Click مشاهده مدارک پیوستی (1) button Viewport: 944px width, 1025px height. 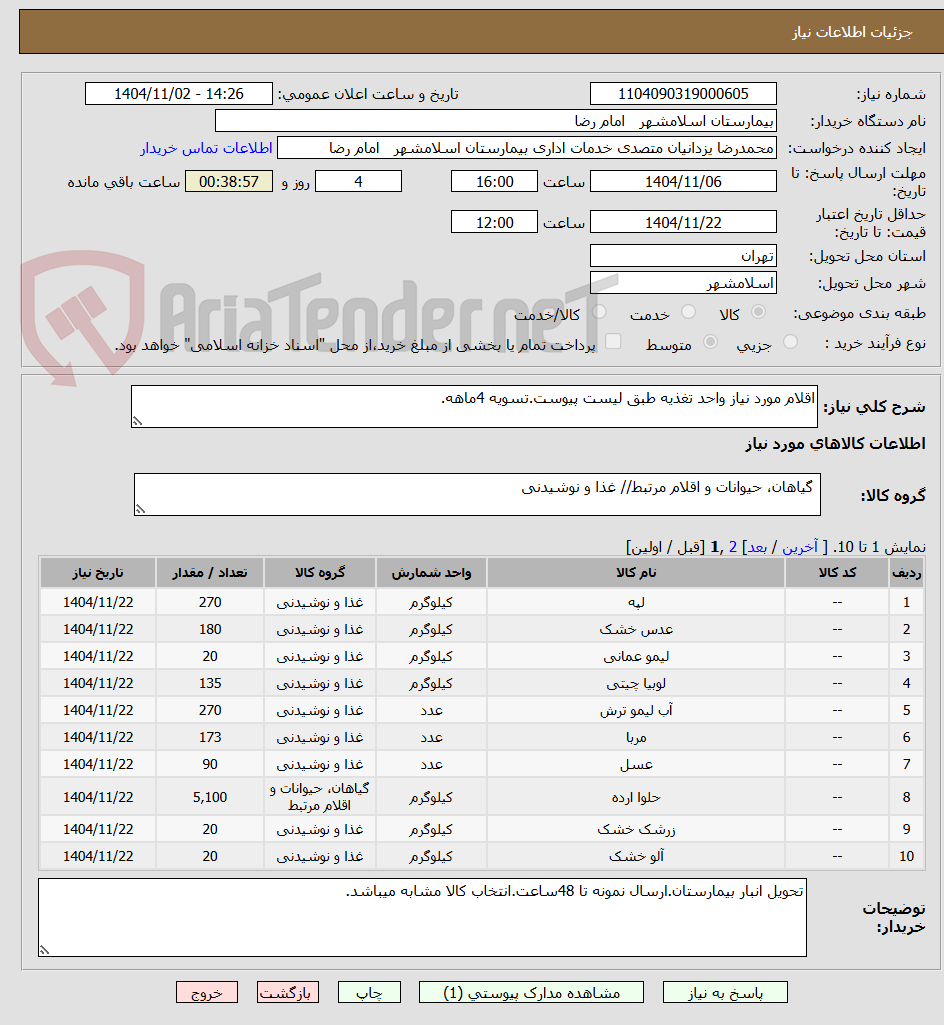click(531, 992)
